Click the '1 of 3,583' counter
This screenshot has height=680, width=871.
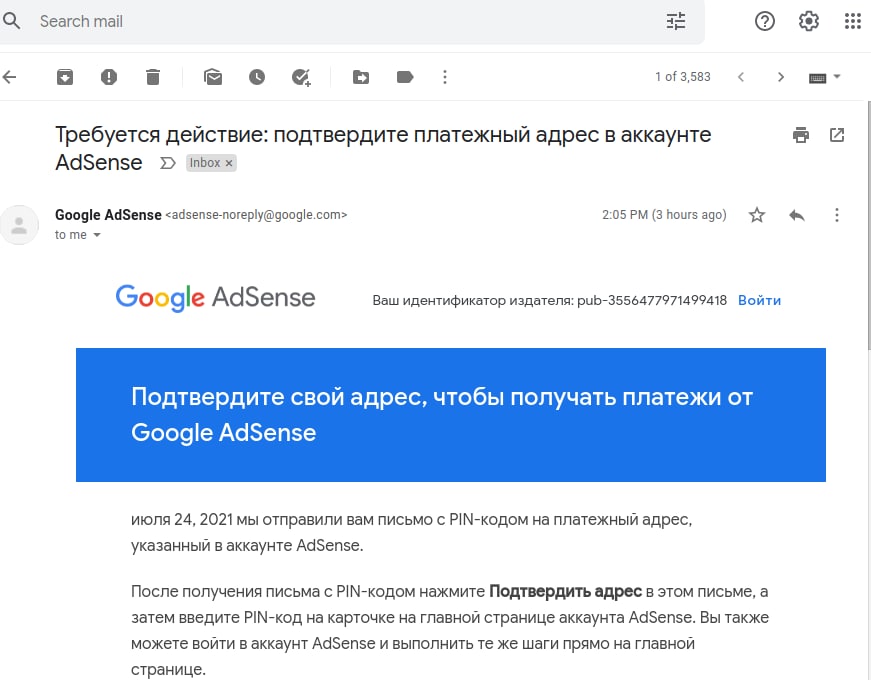(683, 77)
